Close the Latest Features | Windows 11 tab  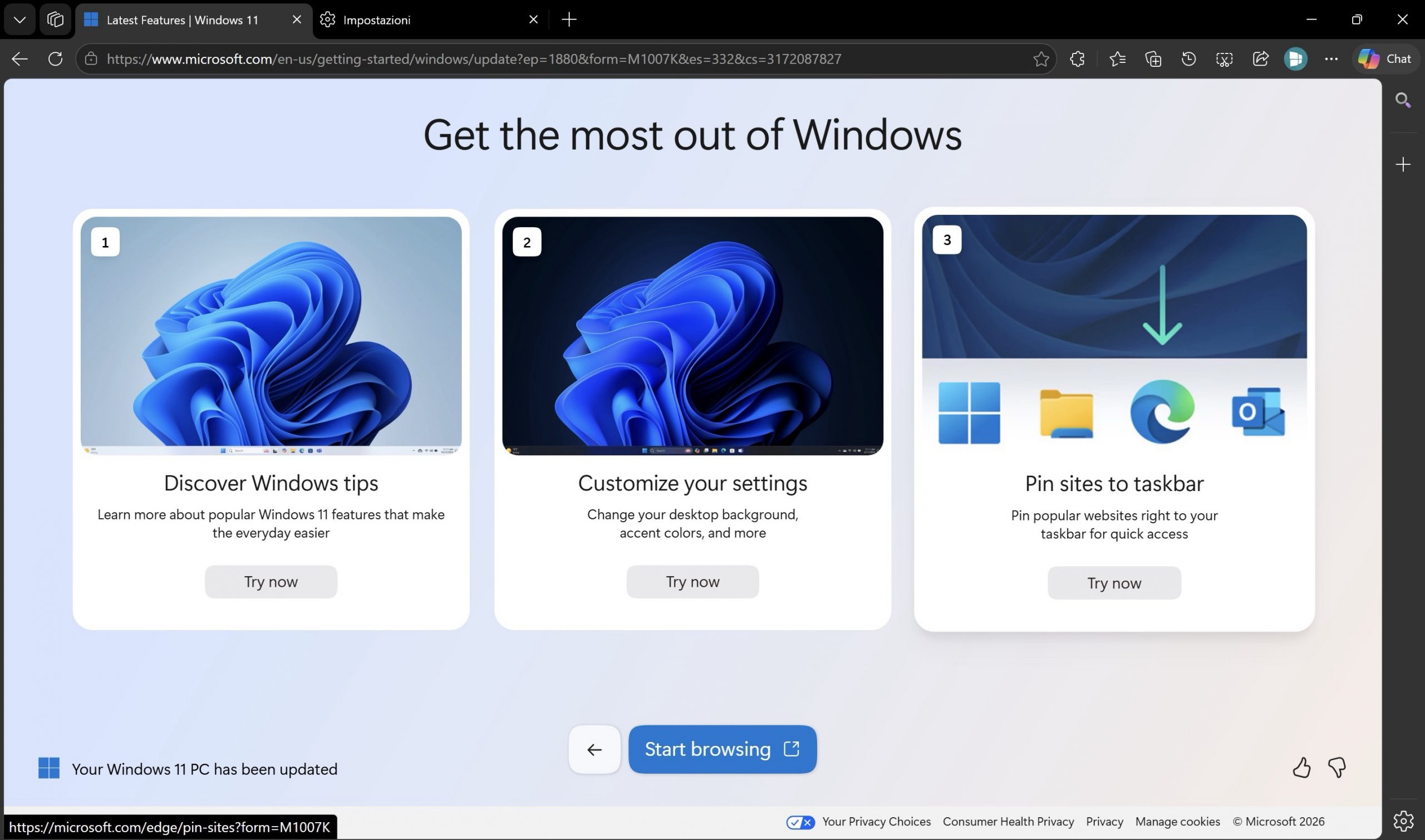pyautogui.click(x=297, y=20)
